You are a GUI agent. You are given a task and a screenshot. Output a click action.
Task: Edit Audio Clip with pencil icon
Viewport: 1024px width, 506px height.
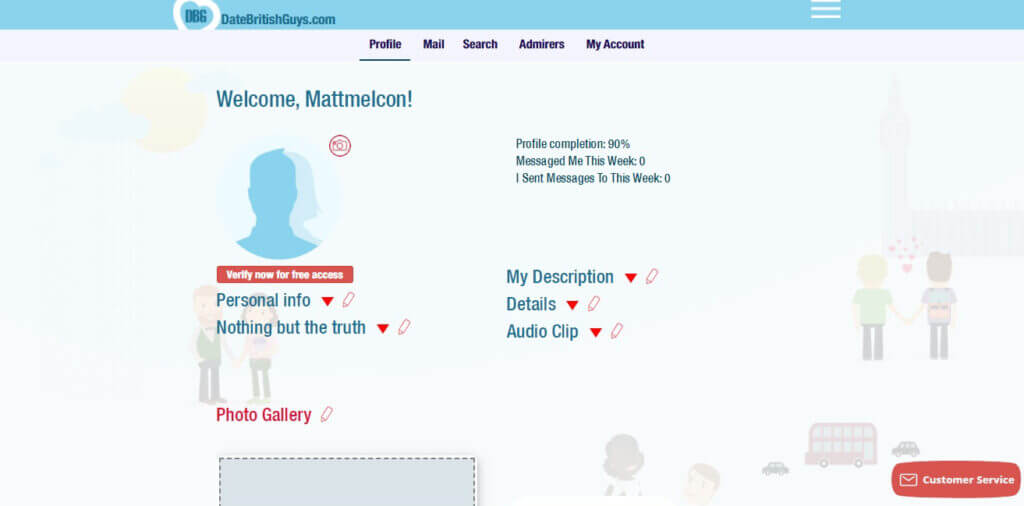616,331
